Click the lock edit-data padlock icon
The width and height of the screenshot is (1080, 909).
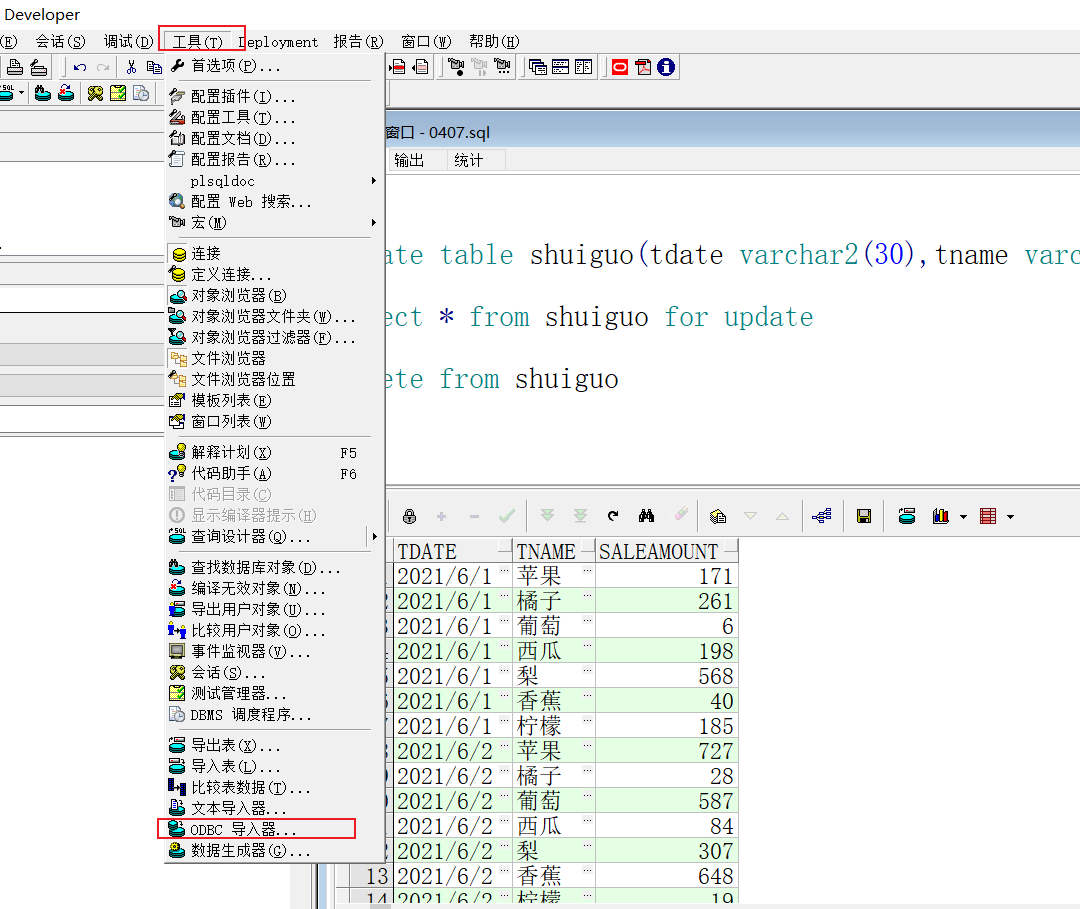[x=409, y=516]
